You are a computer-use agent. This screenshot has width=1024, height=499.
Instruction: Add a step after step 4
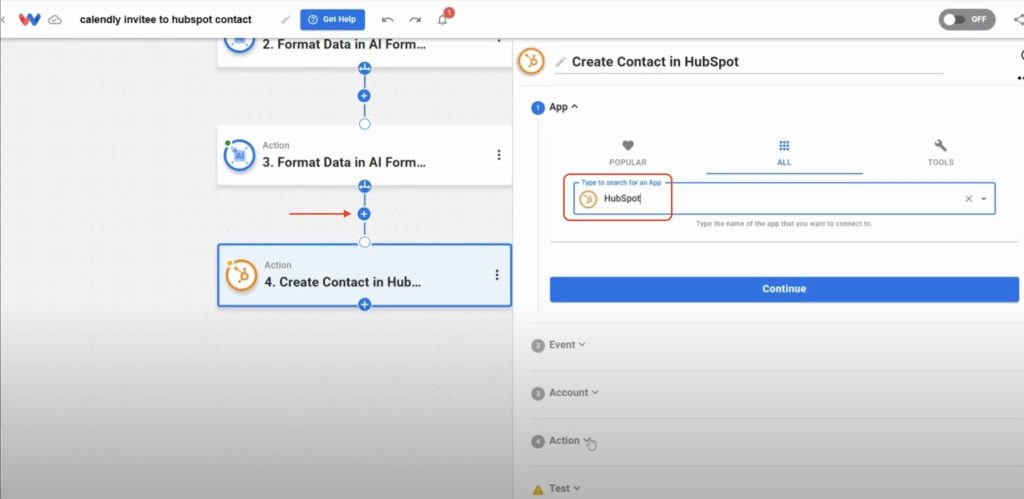click(x=364, y=304)
